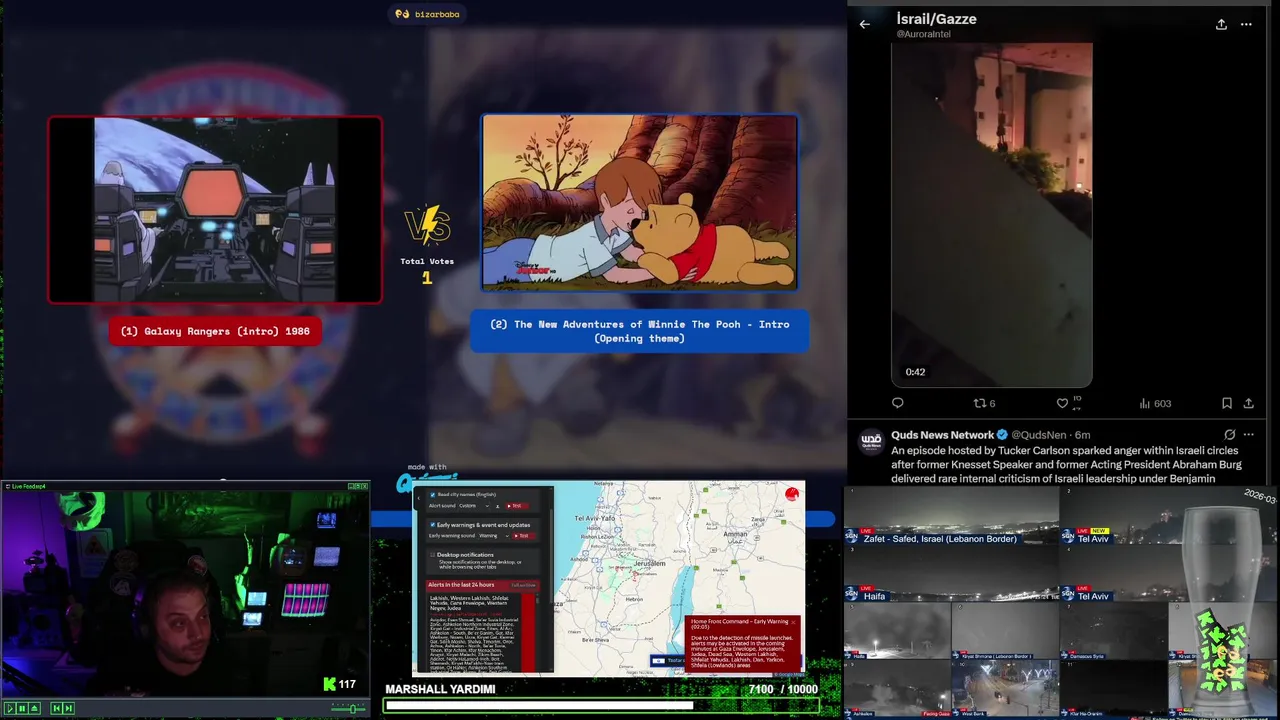The height and width of the screenshot is (720, 1280).
Task: Click bizarbaba username at top
Action: point(437,14)
